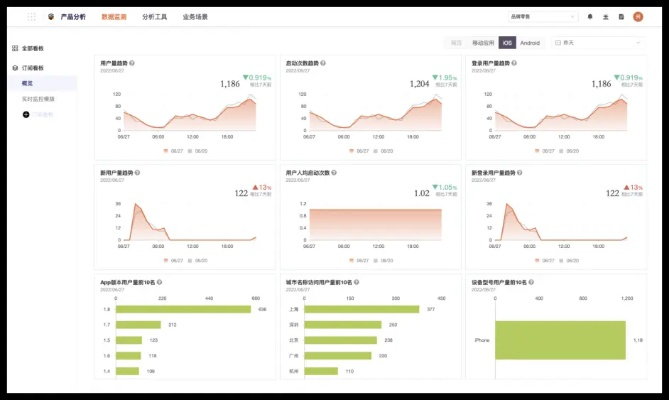The width and height of the screenshot is (669, 400).
Task: Open the document icon in top bar
Action: point(621,17)
